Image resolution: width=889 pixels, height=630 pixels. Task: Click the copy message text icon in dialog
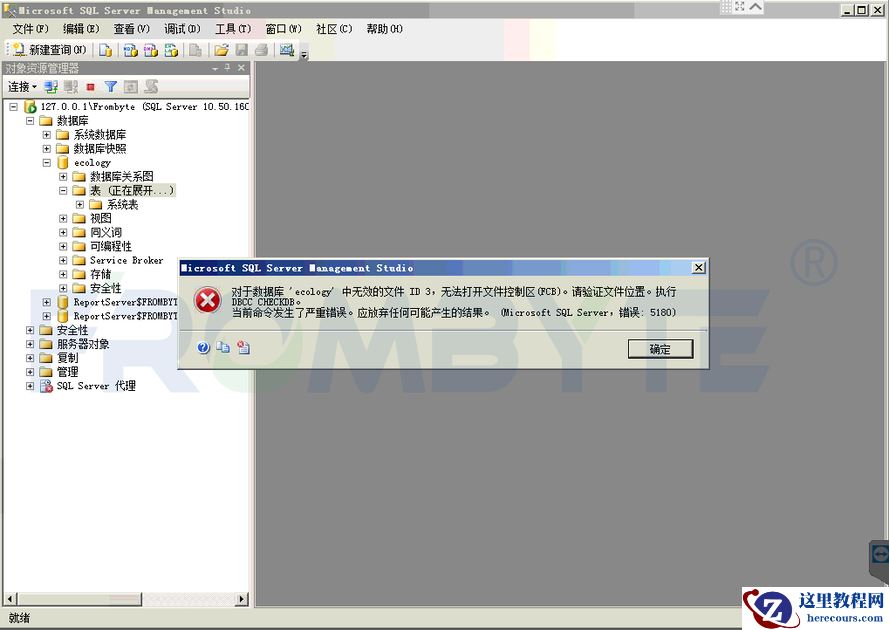(x=223, y=348)
